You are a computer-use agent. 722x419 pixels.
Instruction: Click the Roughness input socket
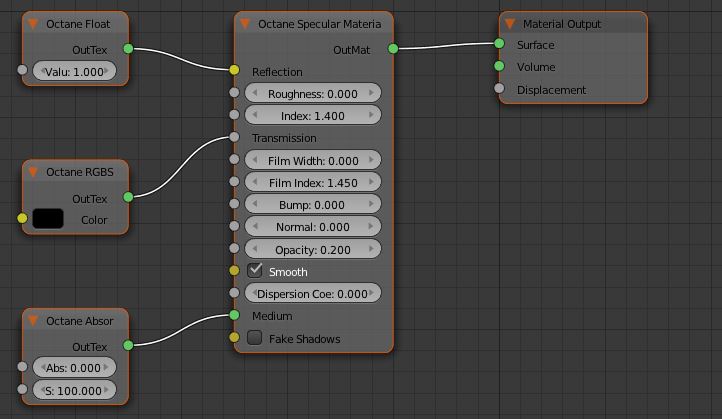click(234, 93)
